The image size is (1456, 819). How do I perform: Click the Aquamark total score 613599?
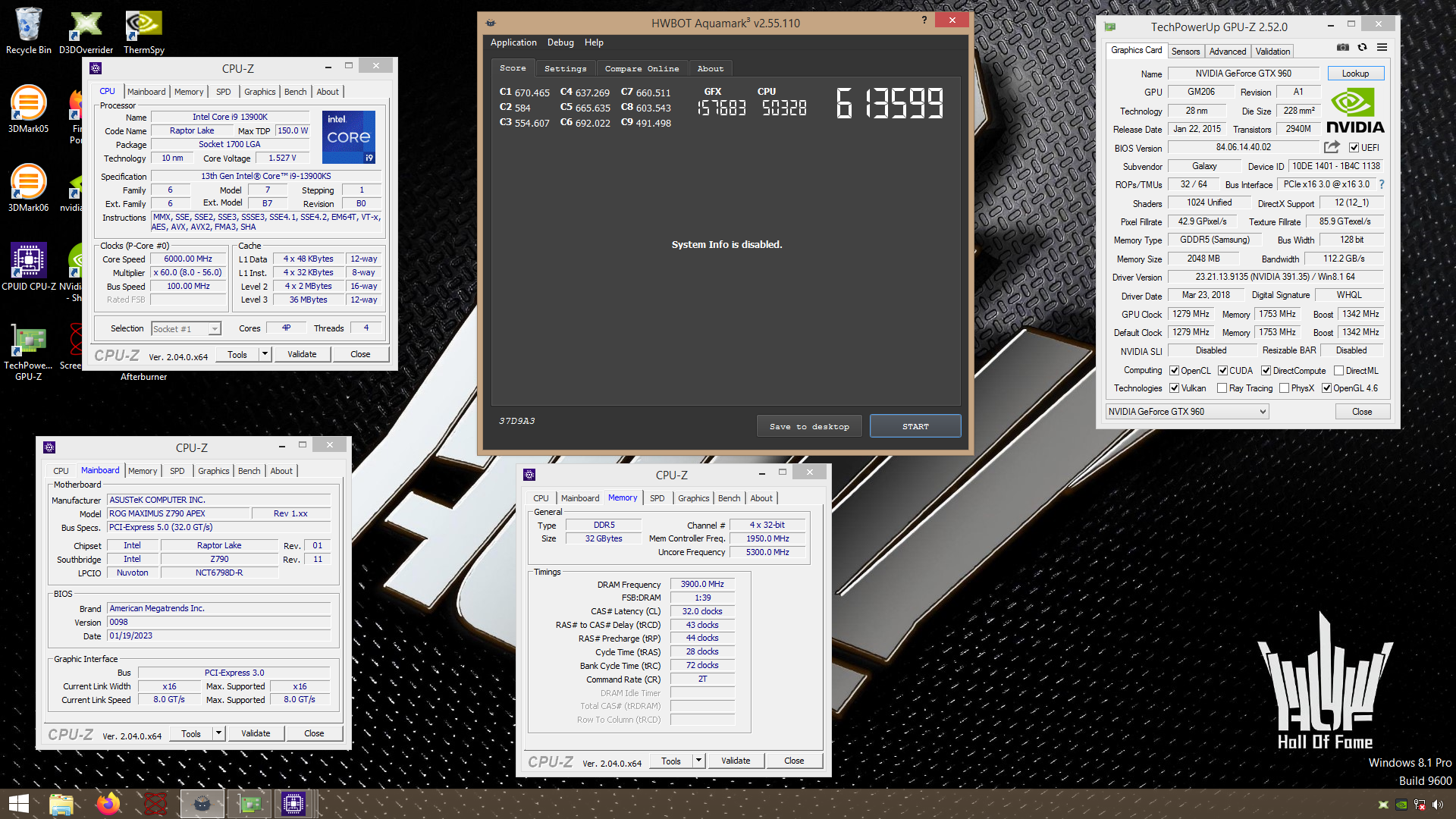[890, 103]
